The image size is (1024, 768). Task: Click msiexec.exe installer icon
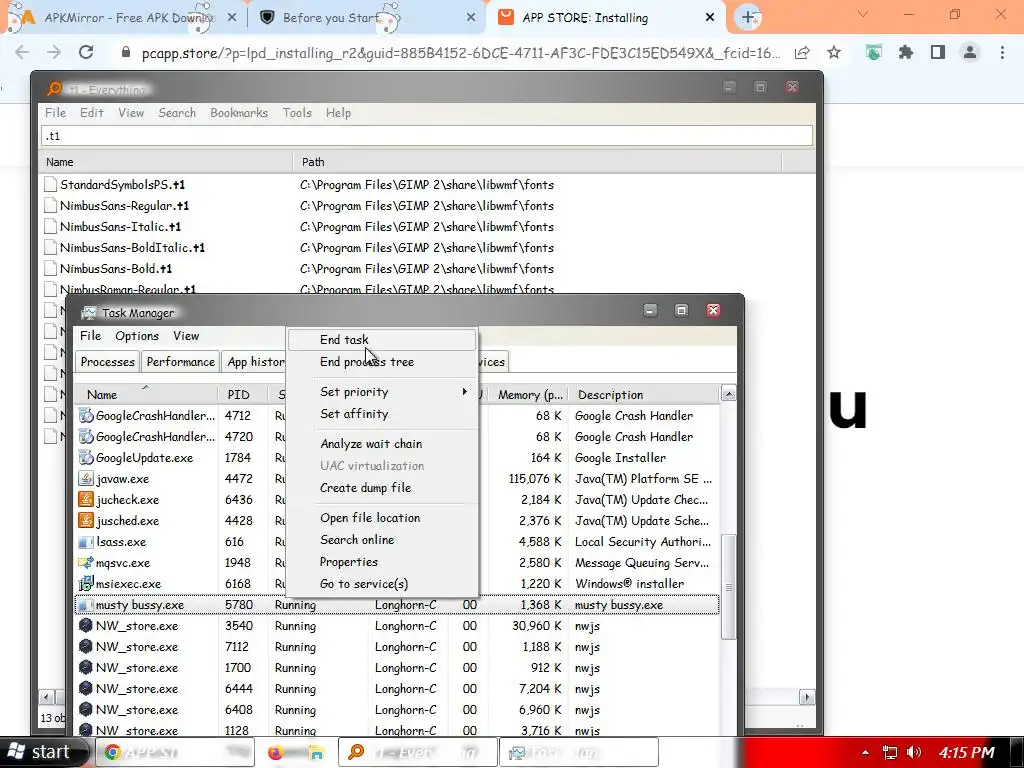(86, 583)
